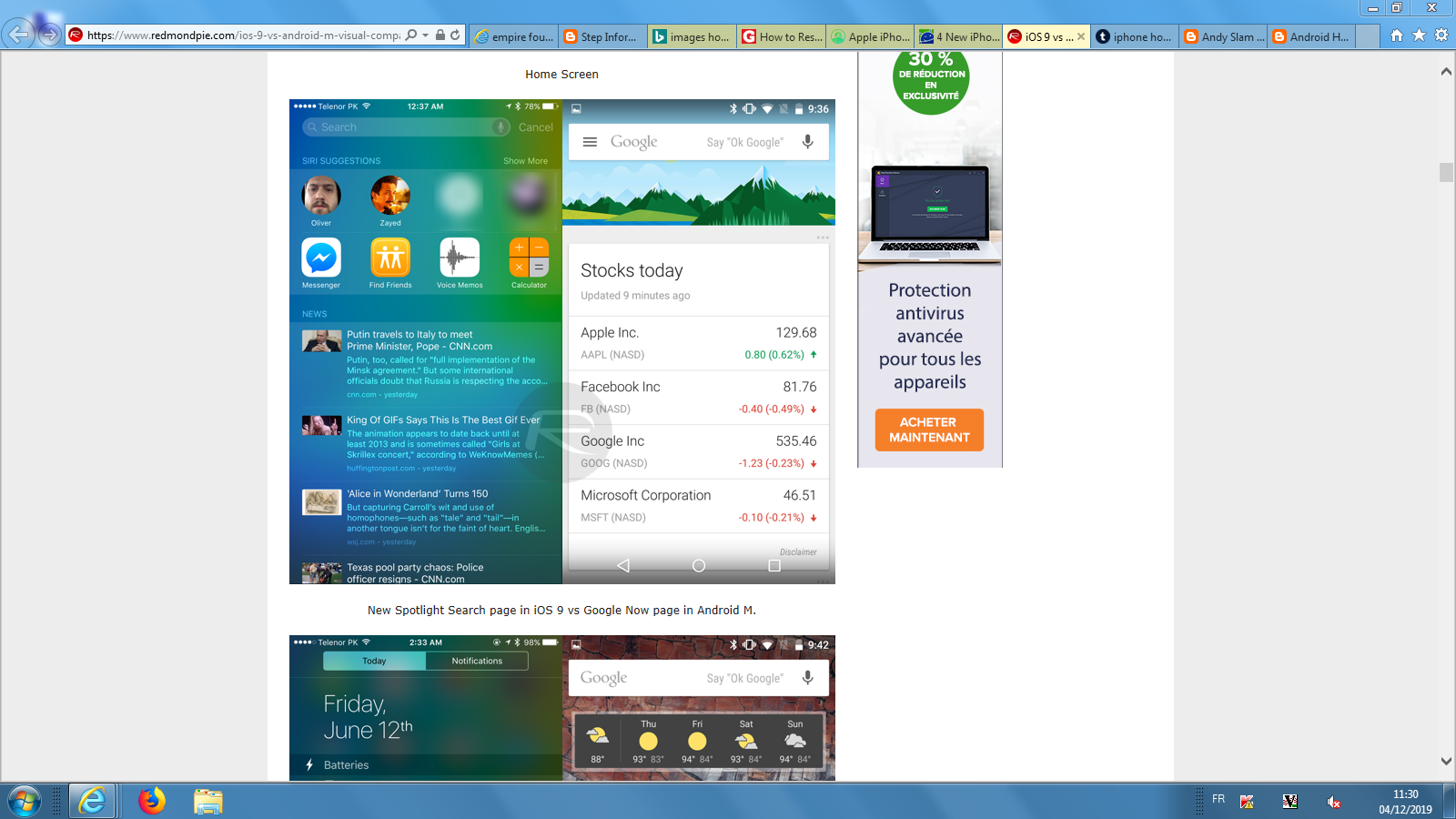
Task: Open File Explorer folder on taskbar
Action: 208,801
